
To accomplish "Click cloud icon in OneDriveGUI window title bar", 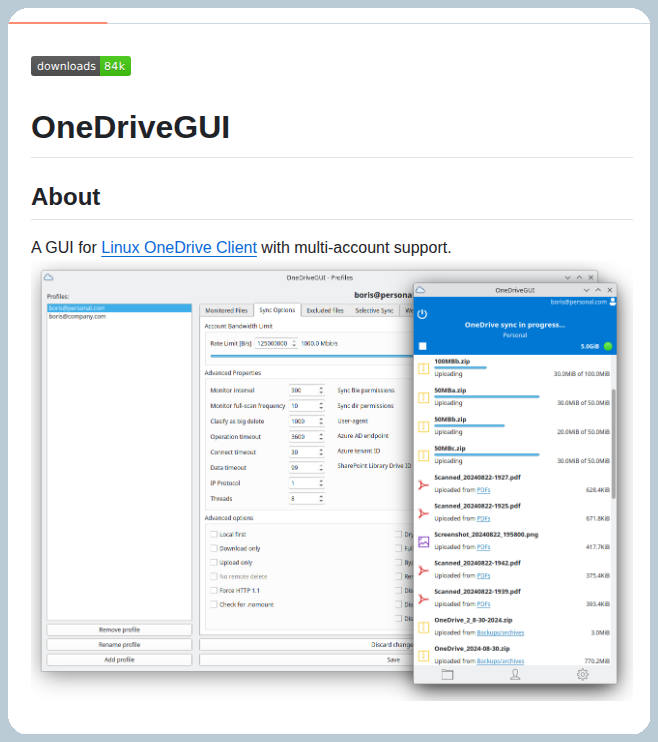I will pos(420,290).
